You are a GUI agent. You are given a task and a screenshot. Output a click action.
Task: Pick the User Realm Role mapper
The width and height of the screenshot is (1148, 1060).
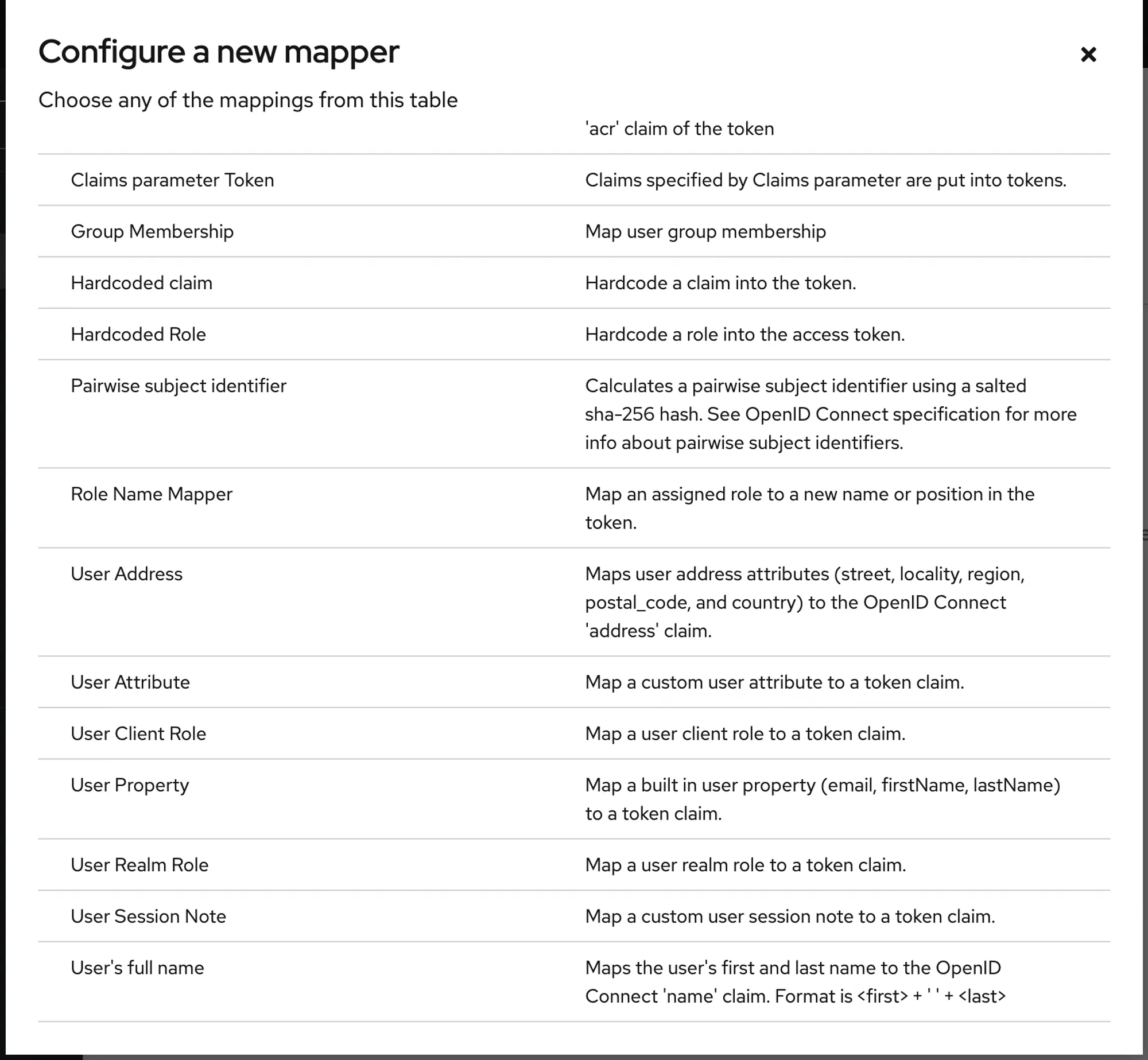pos(139,865)
